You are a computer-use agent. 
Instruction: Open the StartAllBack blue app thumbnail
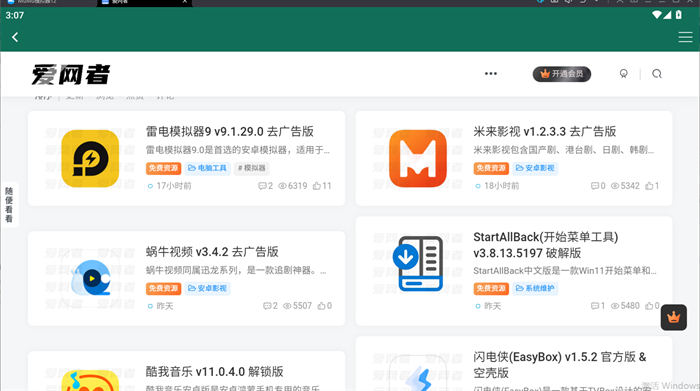pyautogui.click(x=418, y=264)
